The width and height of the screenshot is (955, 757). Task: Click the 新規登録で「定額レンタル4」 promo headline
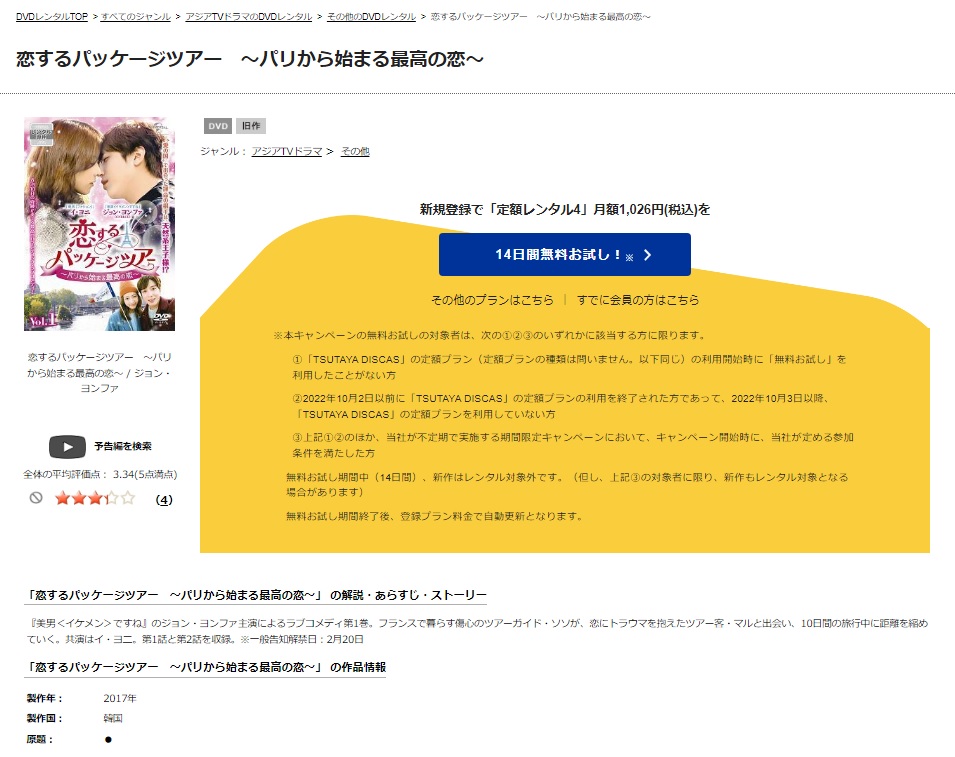(x=565, y=209)
